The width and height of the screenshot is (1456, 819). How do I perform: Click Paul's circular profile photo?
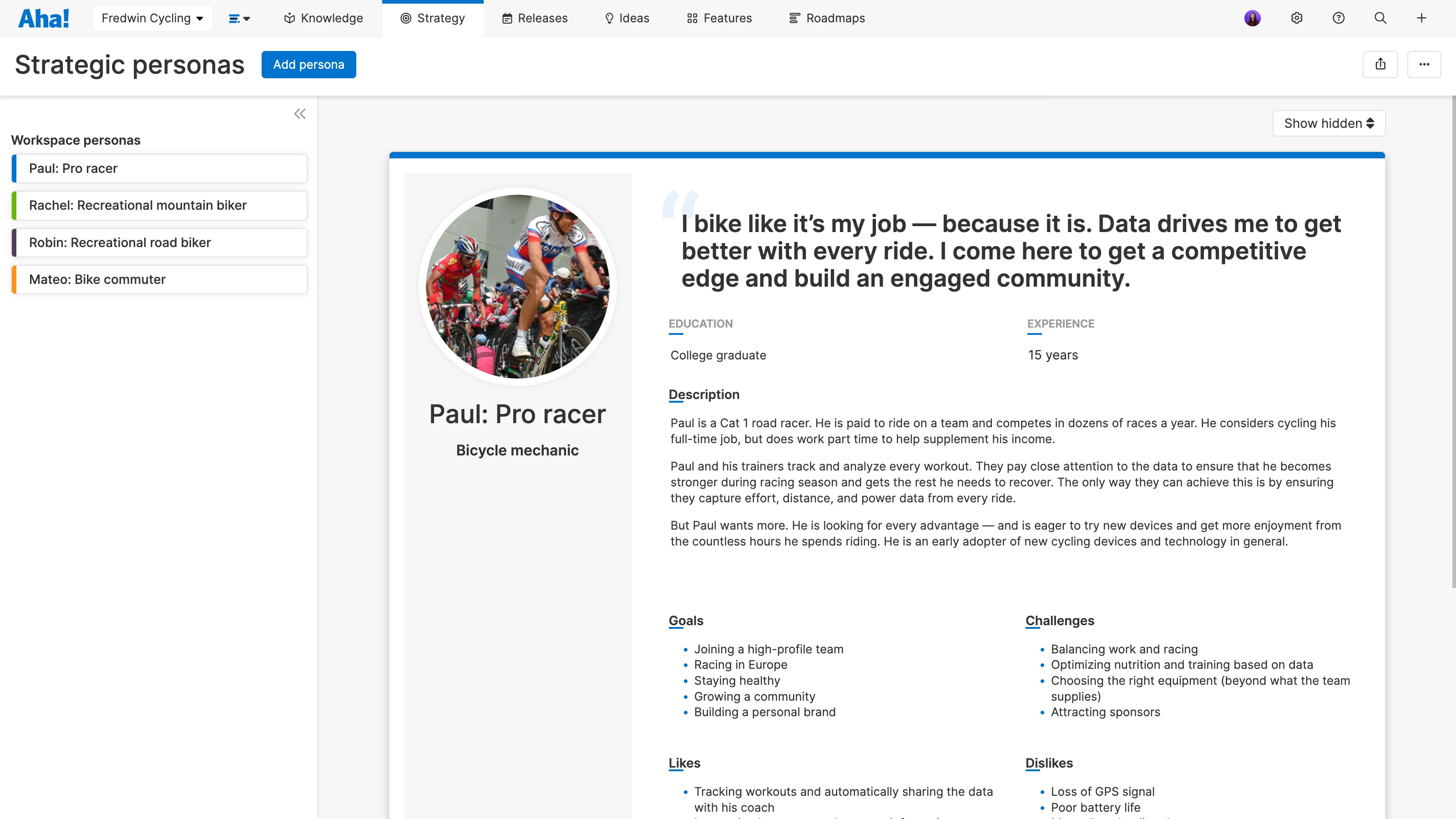pos(517,286)
